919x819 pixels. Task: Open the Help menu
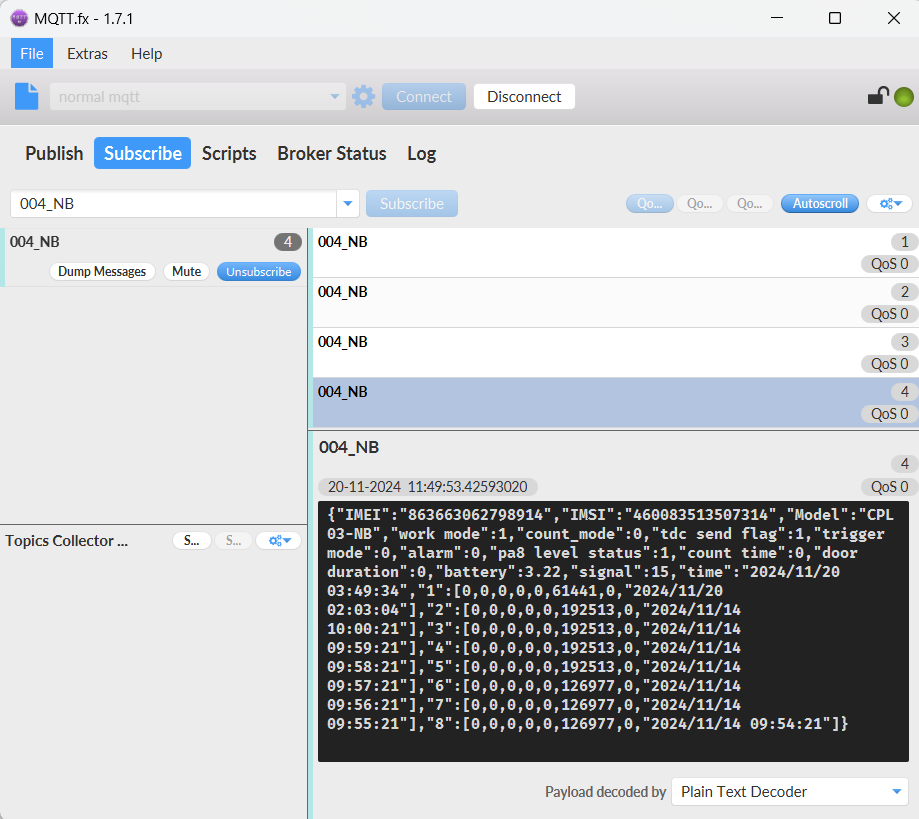(x=147, y=53)
